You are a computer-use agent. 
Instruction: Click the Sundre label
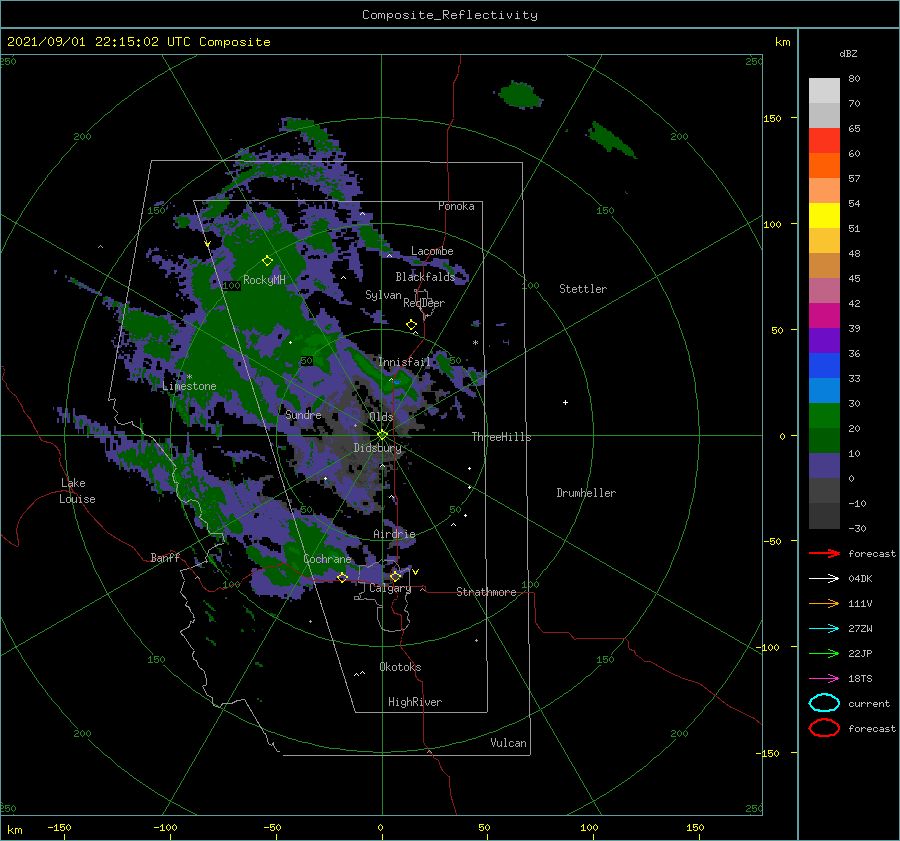coord(303,414)
